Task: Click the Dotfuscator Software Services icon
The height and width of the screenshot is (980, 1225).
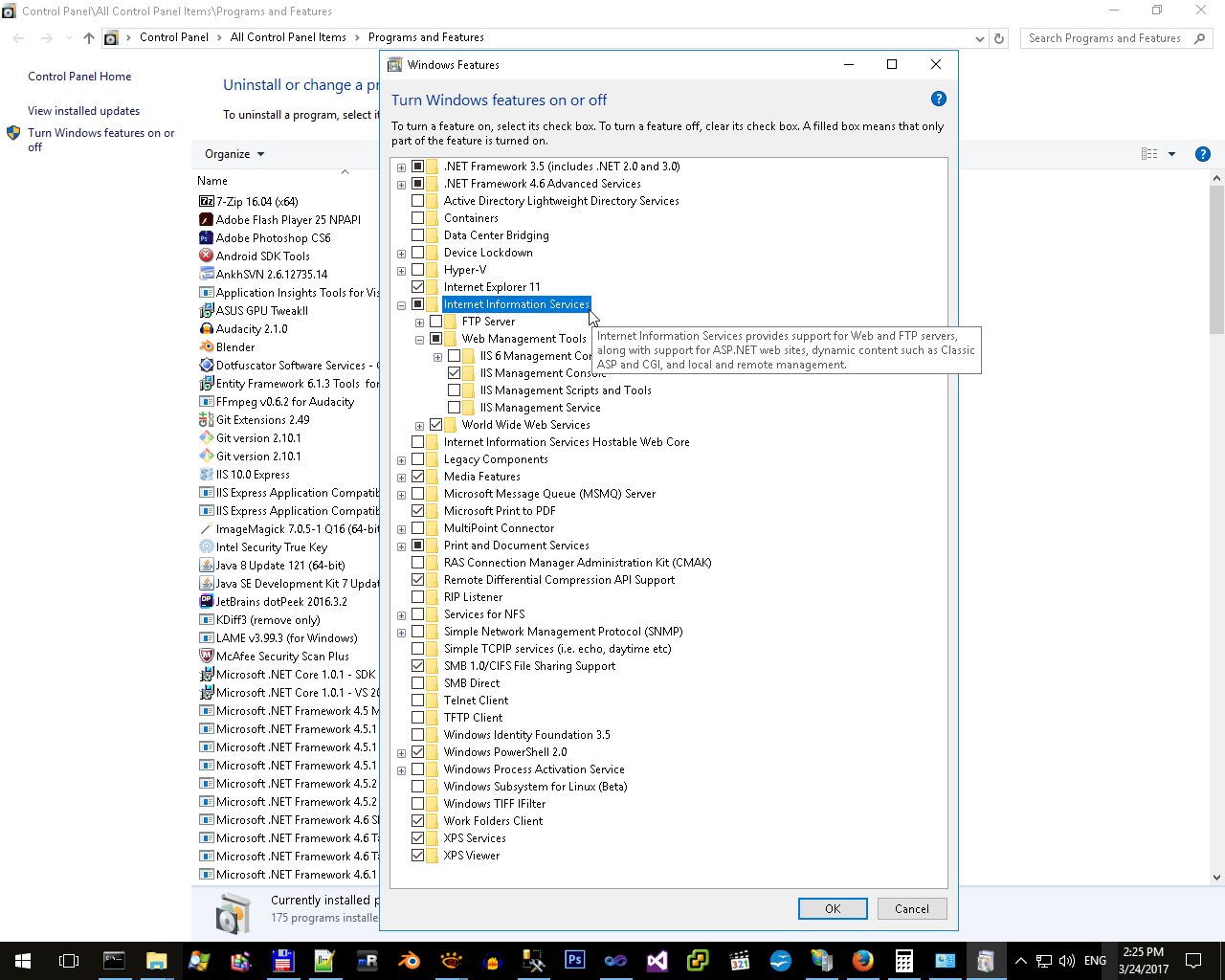Action: tap(206, 365)
